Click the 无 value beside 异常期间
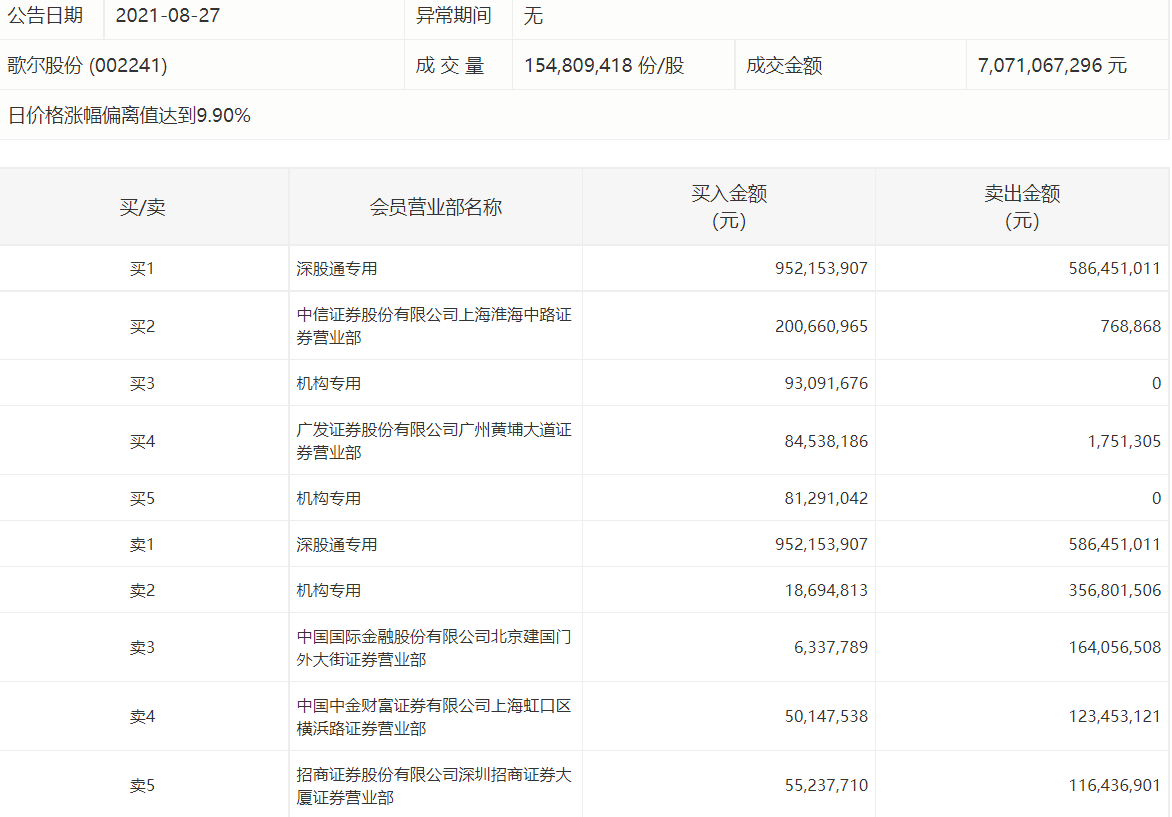Viewport: 1172px width, 817px height. pos(533,16)
